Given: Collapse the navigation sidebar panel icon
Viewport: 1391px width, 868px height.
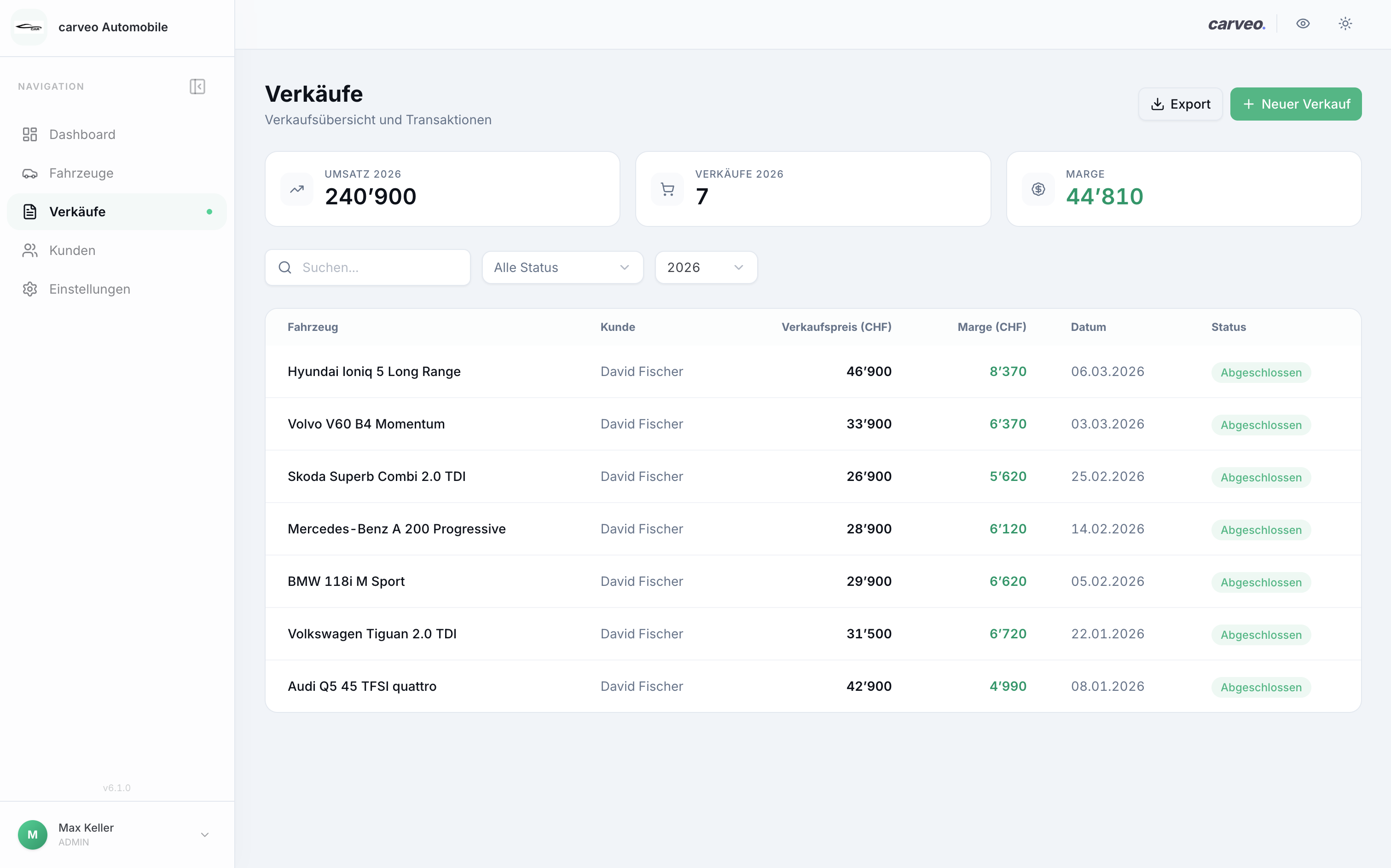Looking at the screenshot, I should click(197, 87).
